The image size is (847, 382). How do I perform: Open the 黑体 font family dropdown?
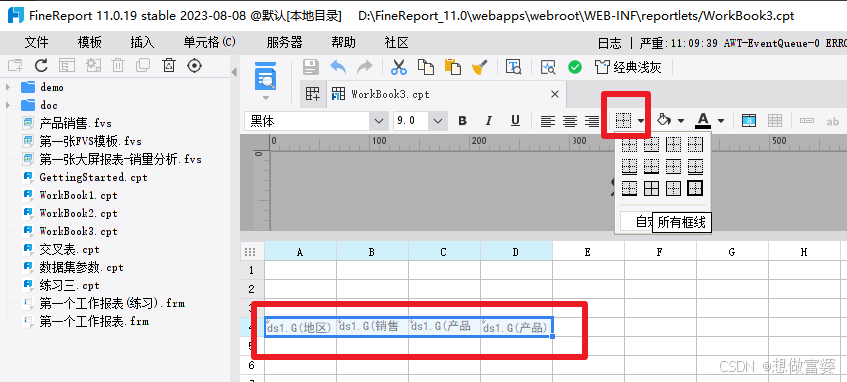[x=379, y=121]
